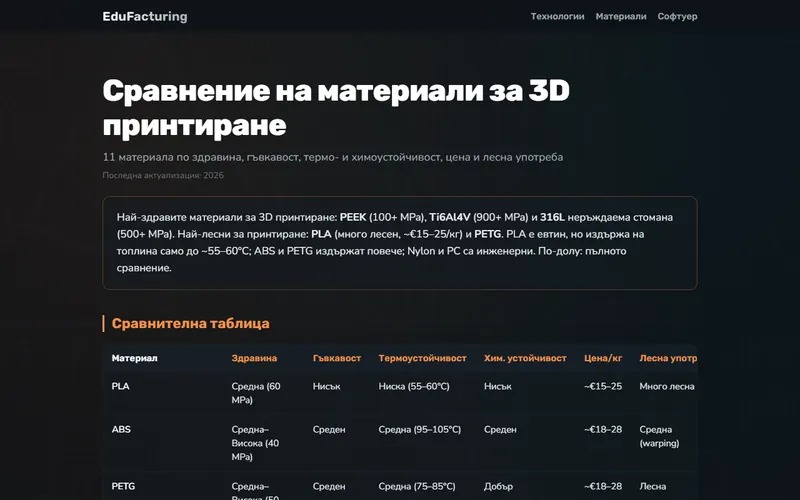The image size is (800, 500).
Task: Click bold PLA in the summary paragraph
Action: [321, 234]
